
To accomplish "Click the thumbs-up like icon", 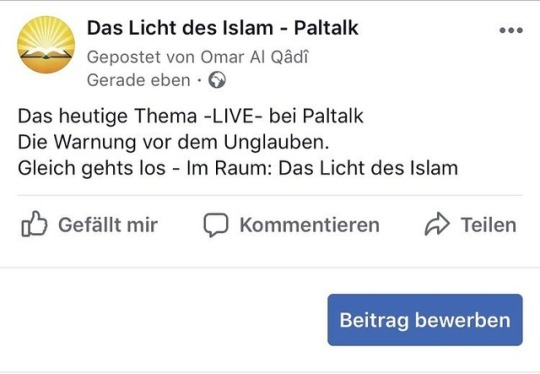I will 34,224.
